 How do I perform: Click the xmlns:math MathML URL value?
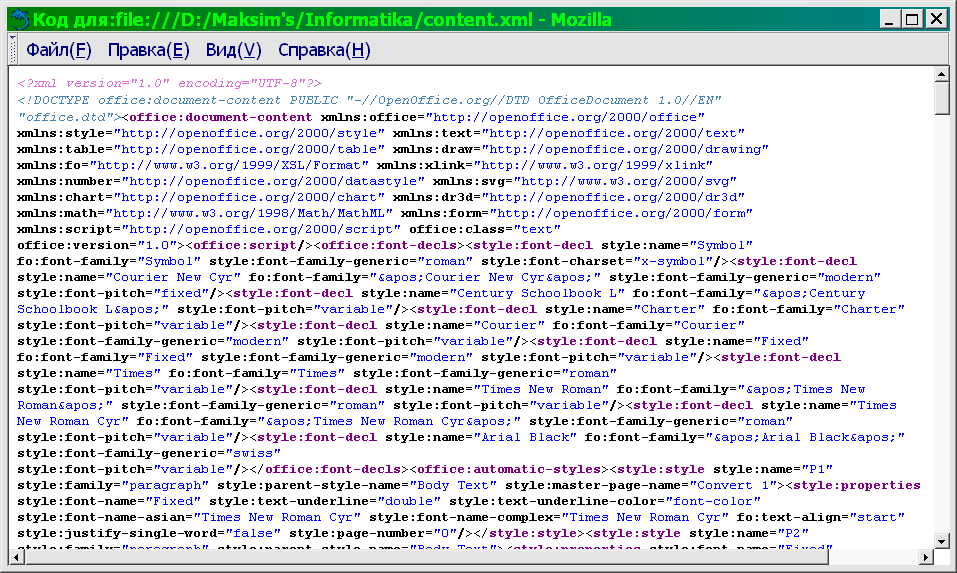click(x=249, y=213)
